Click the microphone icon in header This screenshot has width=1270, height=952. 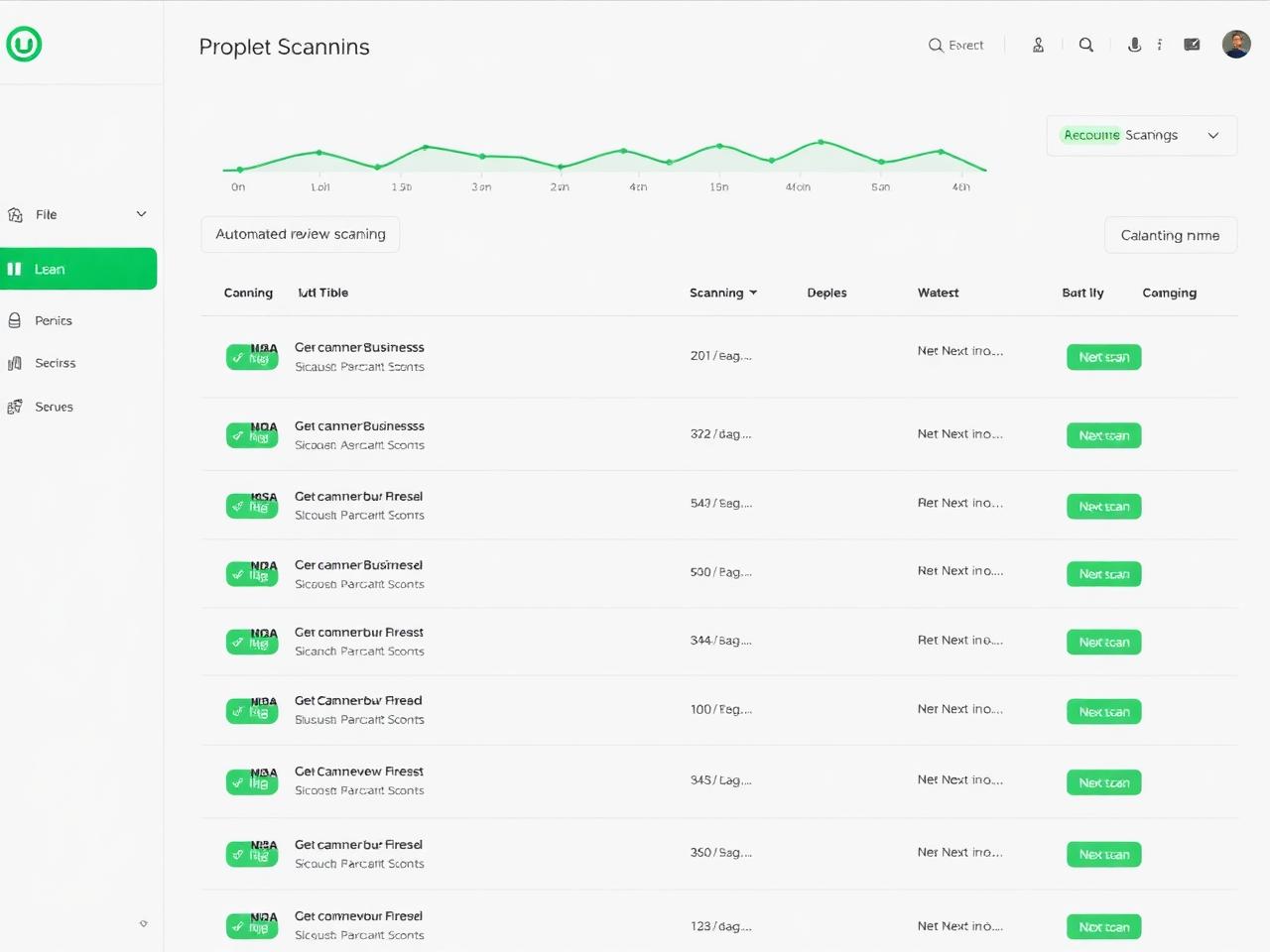pos(1134,45)
